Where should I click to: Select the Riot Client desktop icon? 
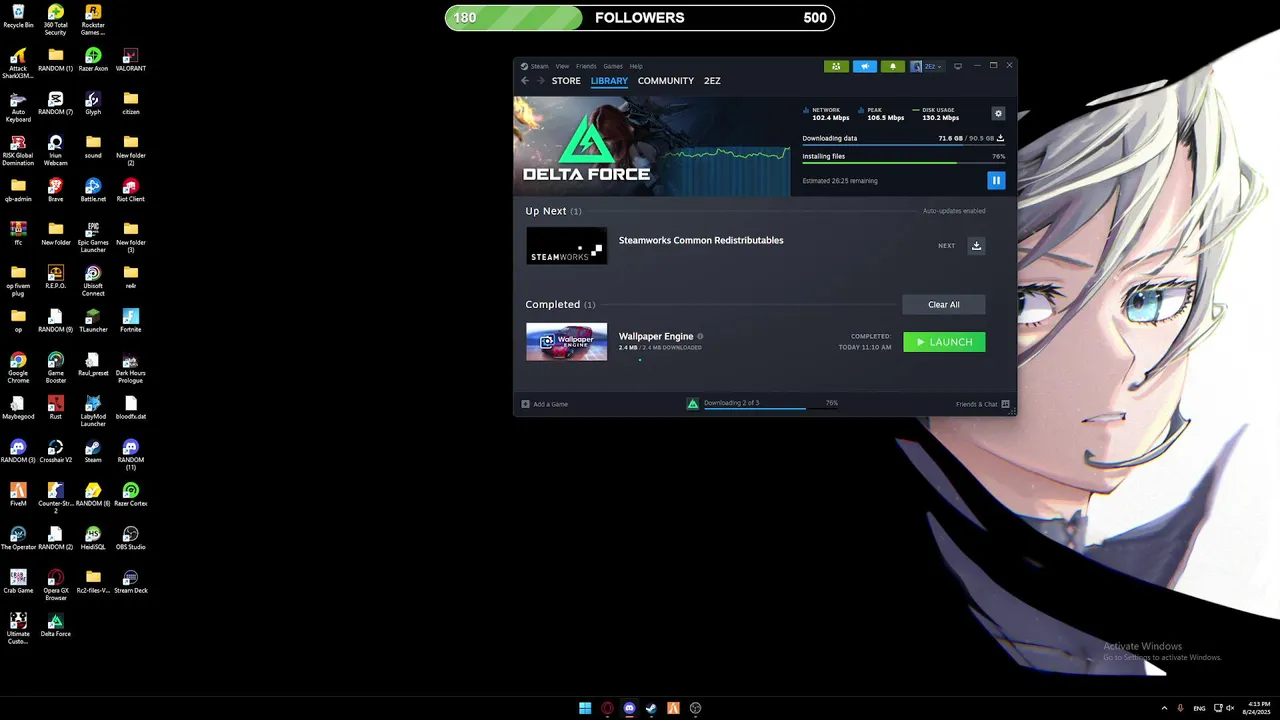(130, 190)
